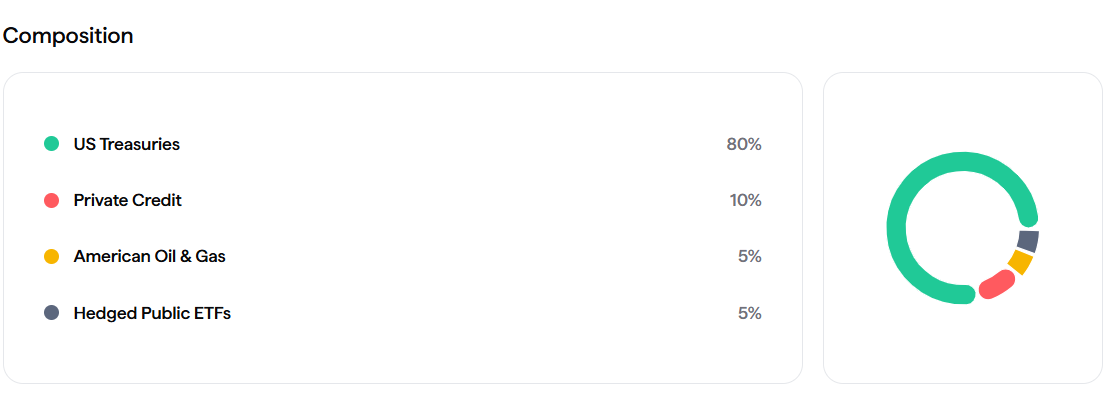
Task: Click the top-left corner of the chart card
Action: click(x=840, y=88)
